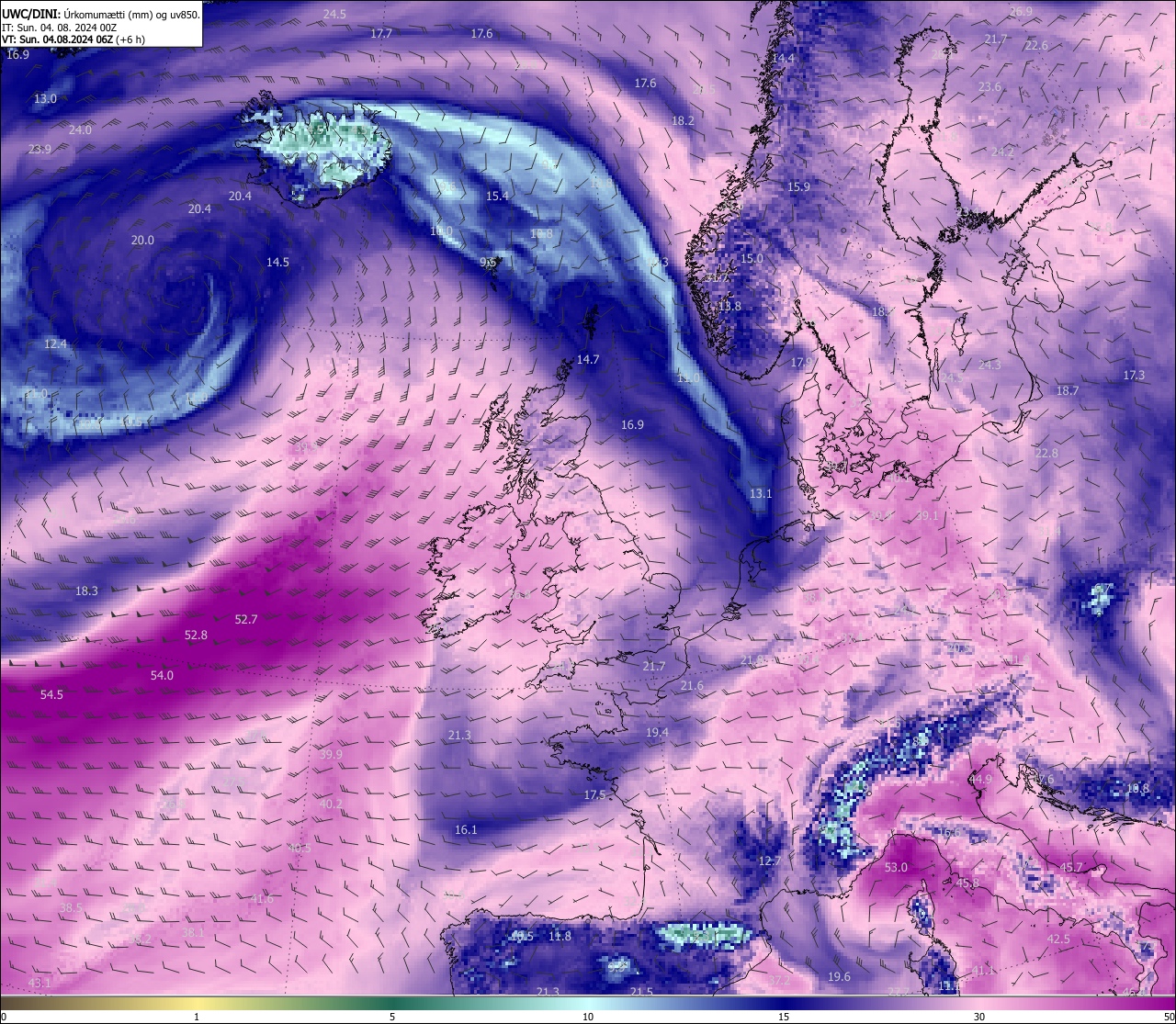The height and width of the screenshot is (1024, 1176).
Task: Select the 45.7 value label
Action: (1071, 867)
